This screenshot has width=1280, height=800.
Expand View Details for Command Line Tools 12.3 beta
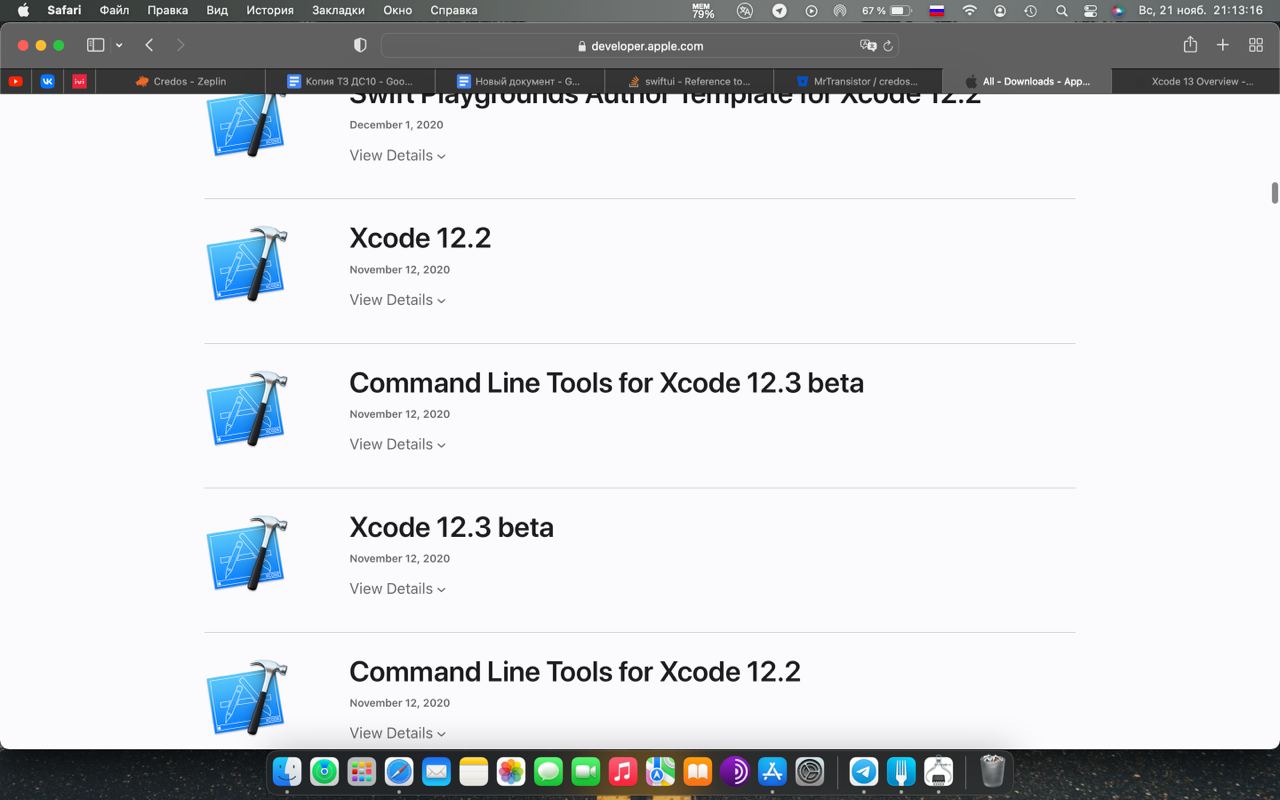click(397, 444)
